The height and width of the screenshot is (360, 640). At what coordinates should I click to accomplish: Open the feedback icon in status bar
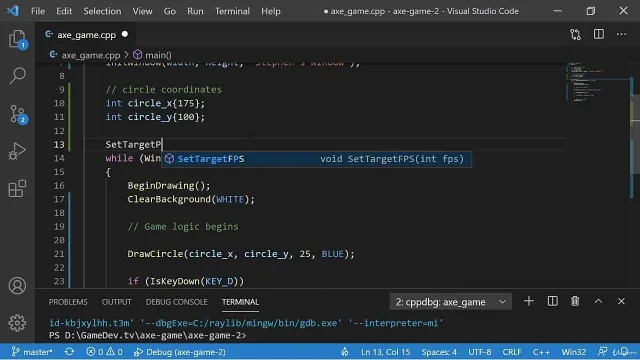(602, 352)
